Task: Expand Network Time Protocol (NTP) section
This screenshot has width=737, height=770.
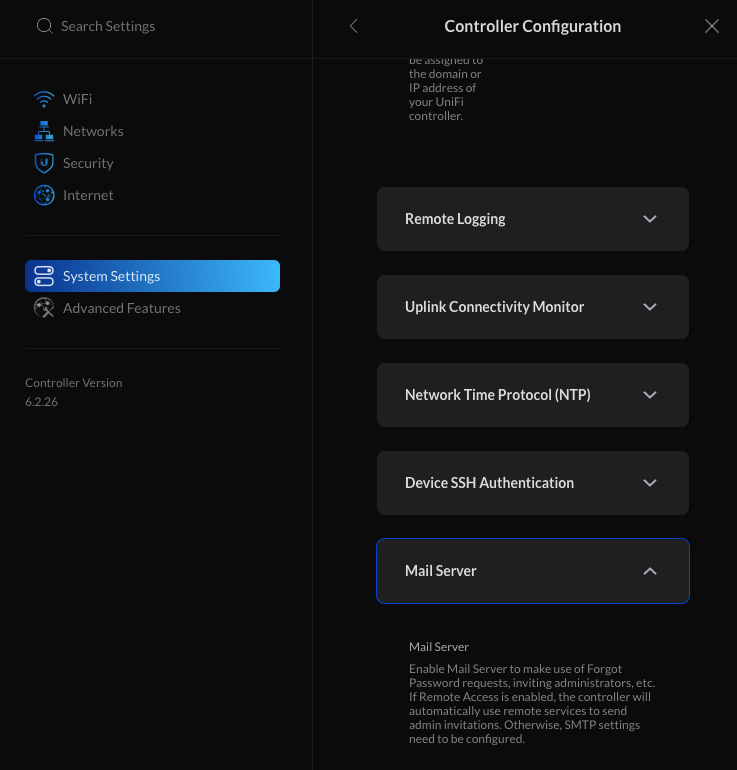Action: [x=533, y=395]
